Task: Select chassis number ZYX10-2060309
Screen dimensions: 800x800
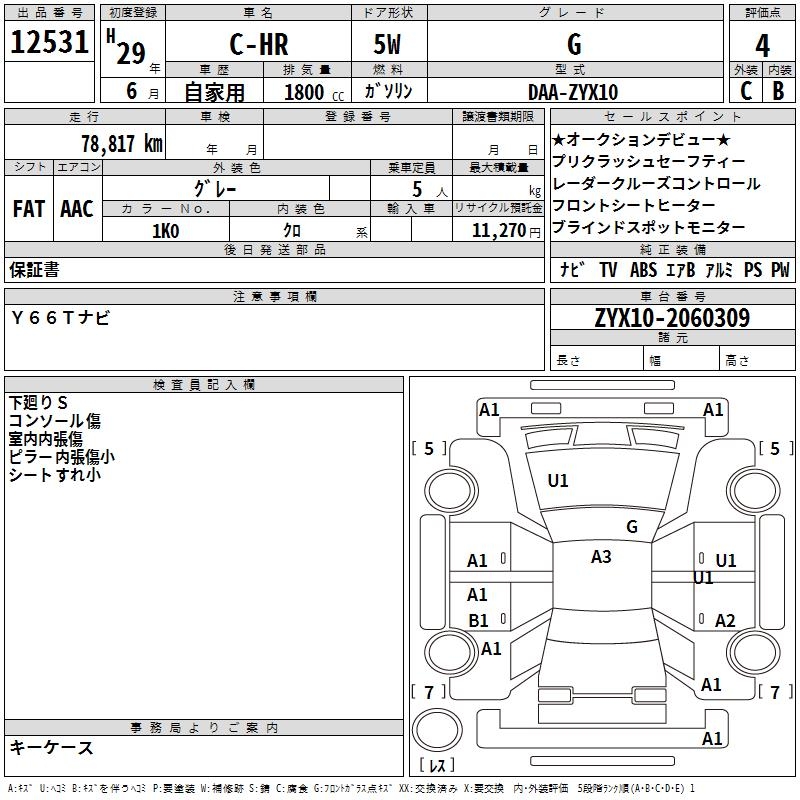Action: (x=672, y=319)
